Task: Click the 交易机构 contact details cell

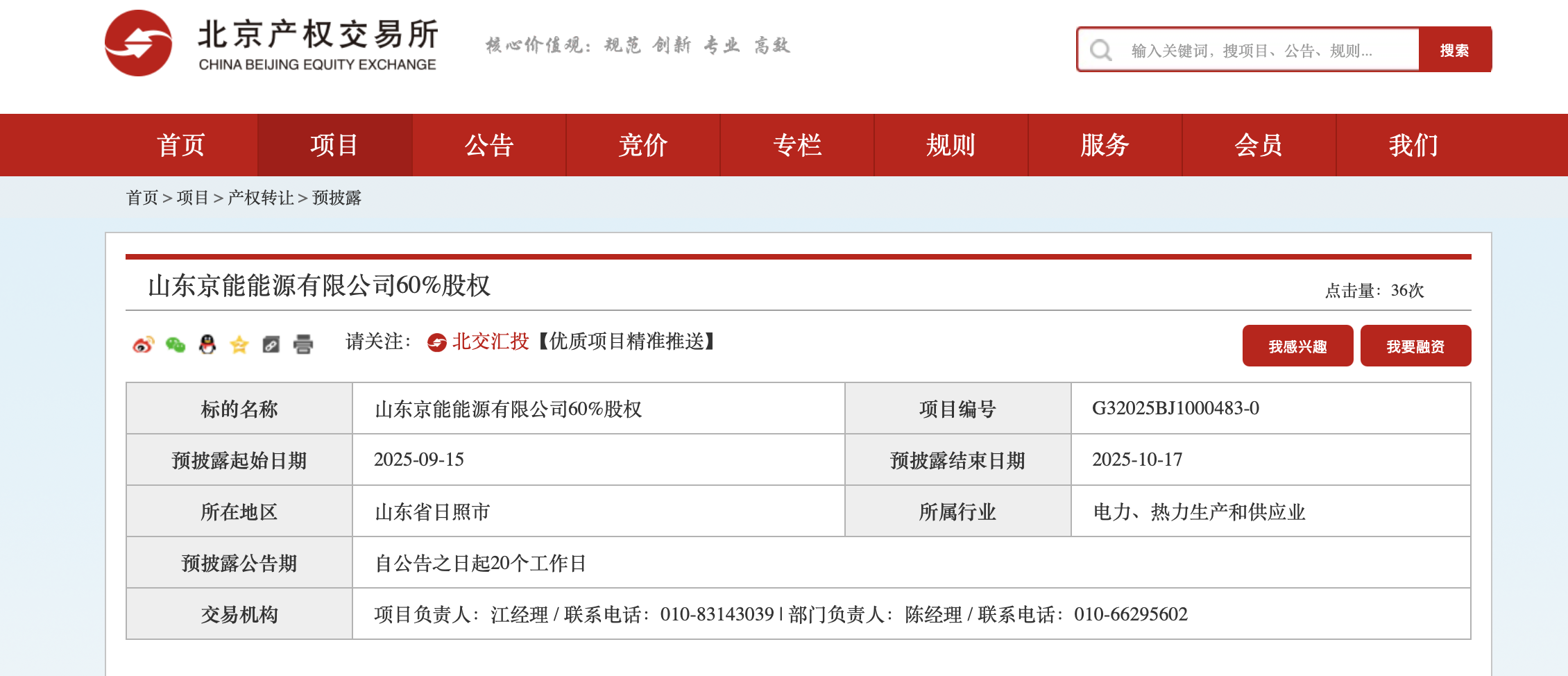Action: tap(911, 614)
